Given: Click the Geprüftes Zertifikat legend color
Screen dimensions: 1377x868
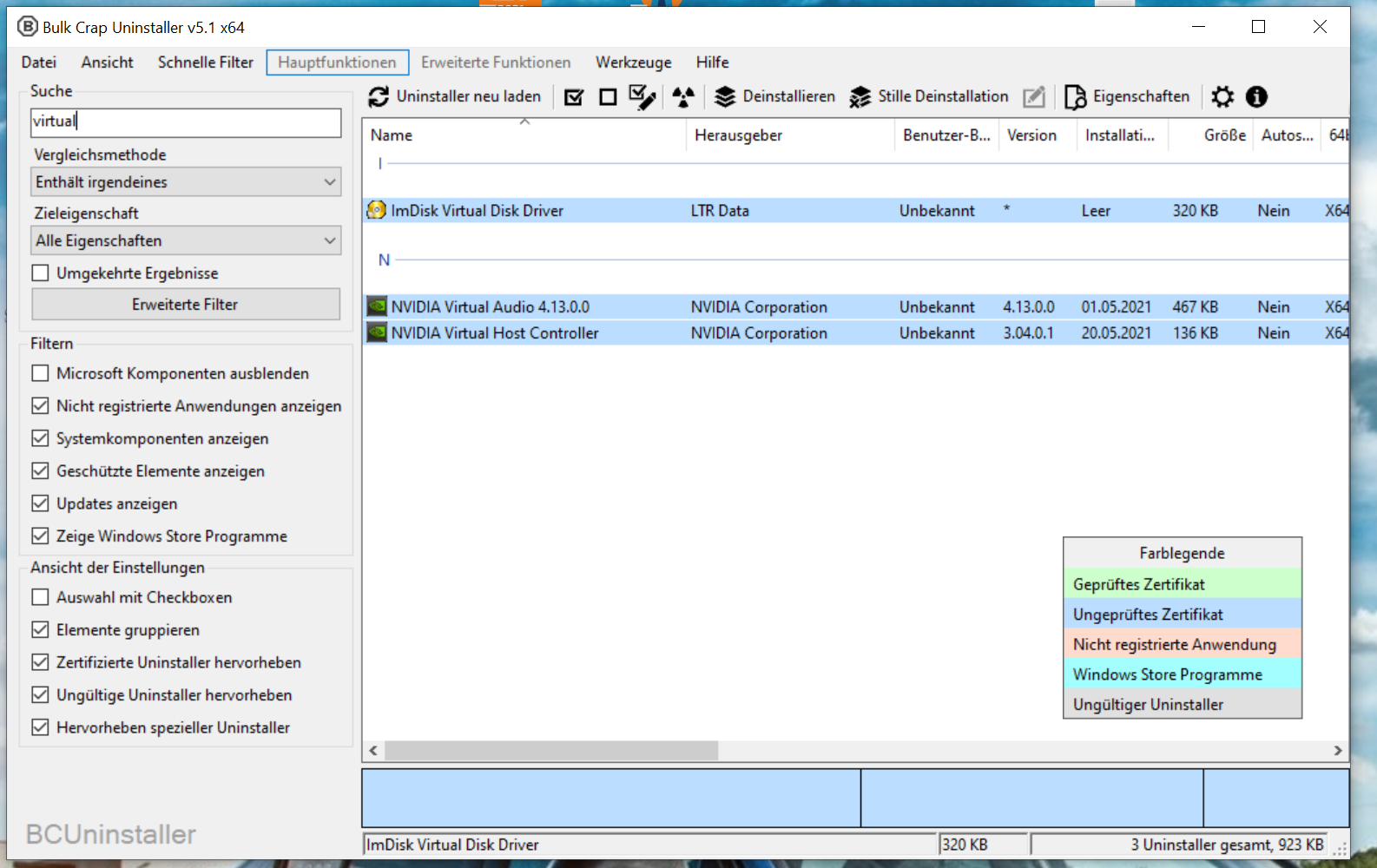Looking at the screenshot, I should (x=1183, y=584).
